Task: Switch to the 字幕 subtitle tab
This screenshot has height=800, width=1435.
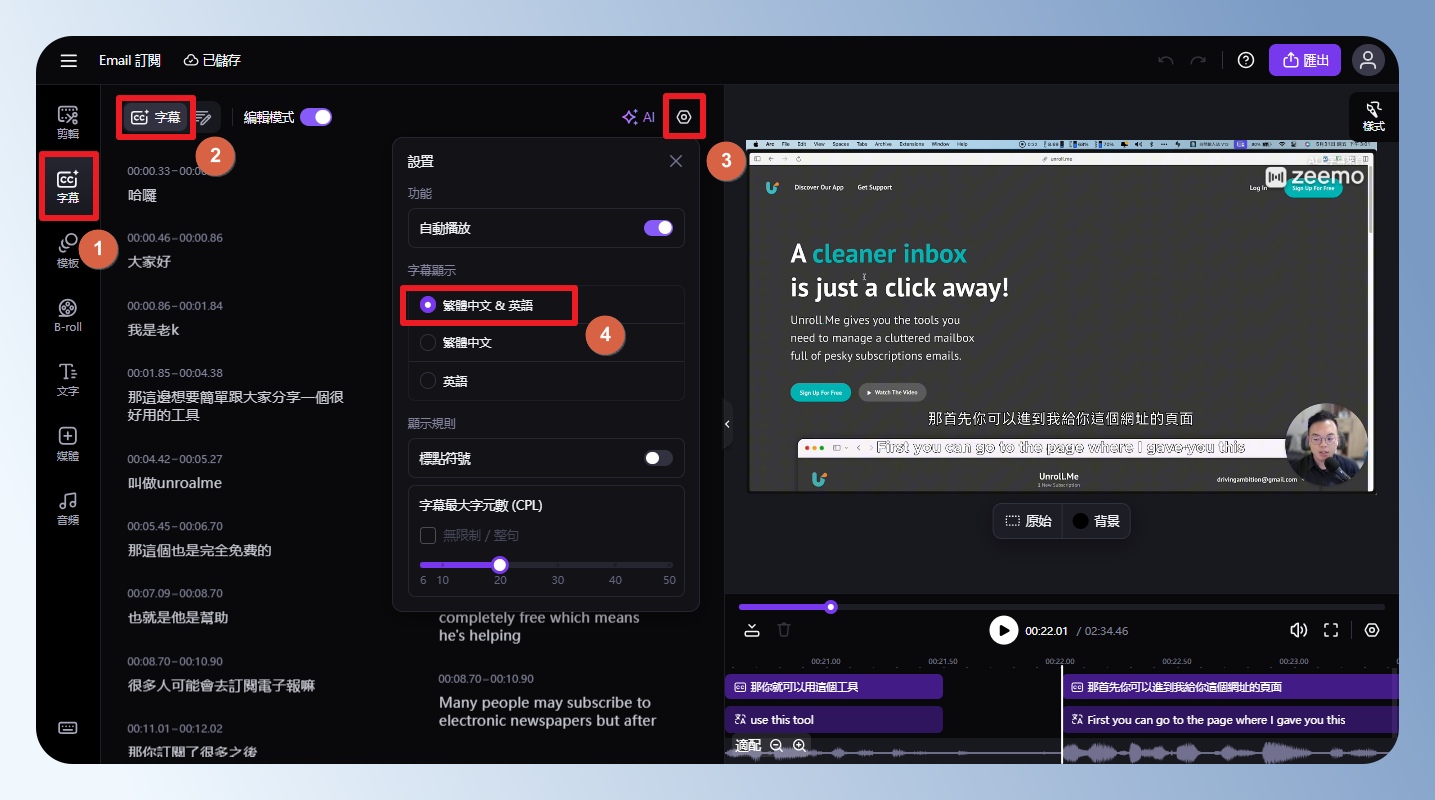Action: pyautogui.click(x=156, y=117)
